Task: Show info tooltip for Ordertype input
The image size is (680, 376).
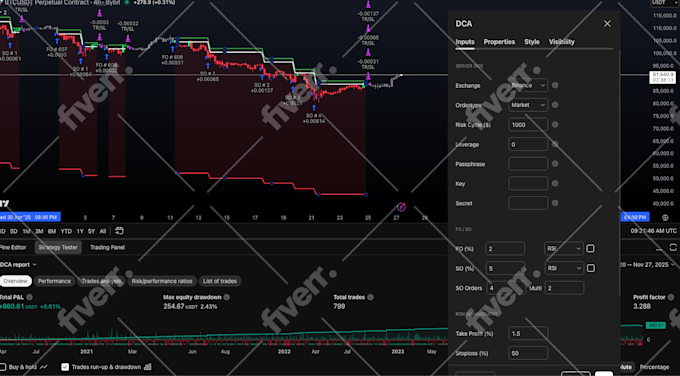Action: click(x=555, y=105)
